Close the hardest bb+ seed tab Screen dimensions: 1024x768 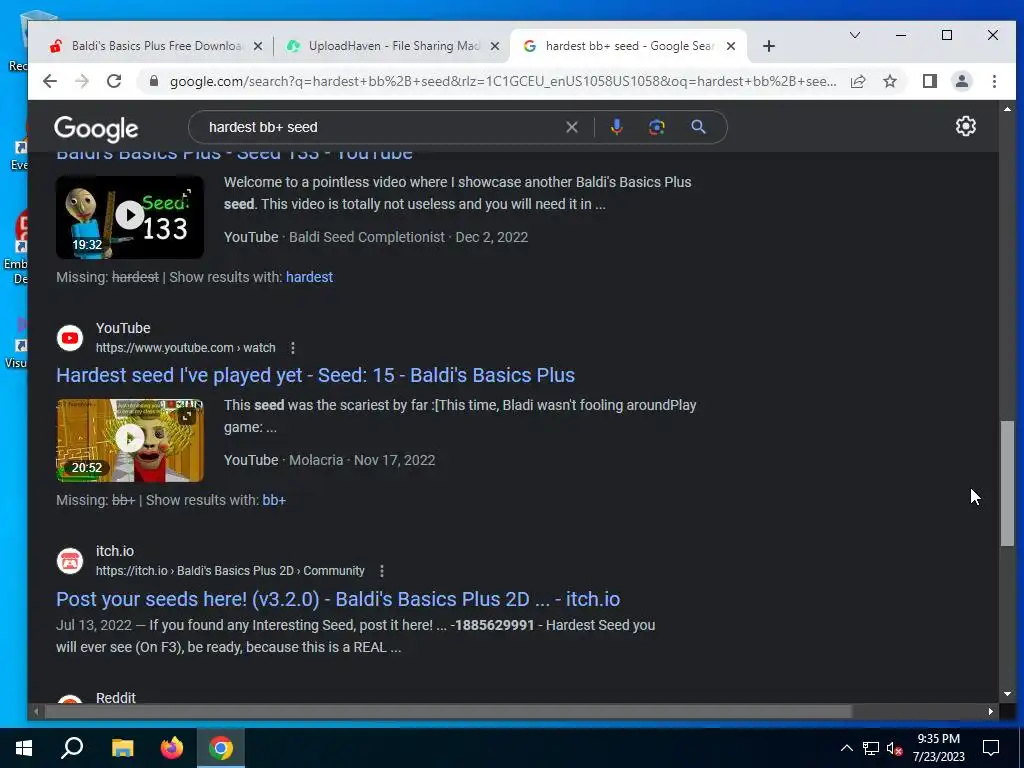click(x=731, y=46)
